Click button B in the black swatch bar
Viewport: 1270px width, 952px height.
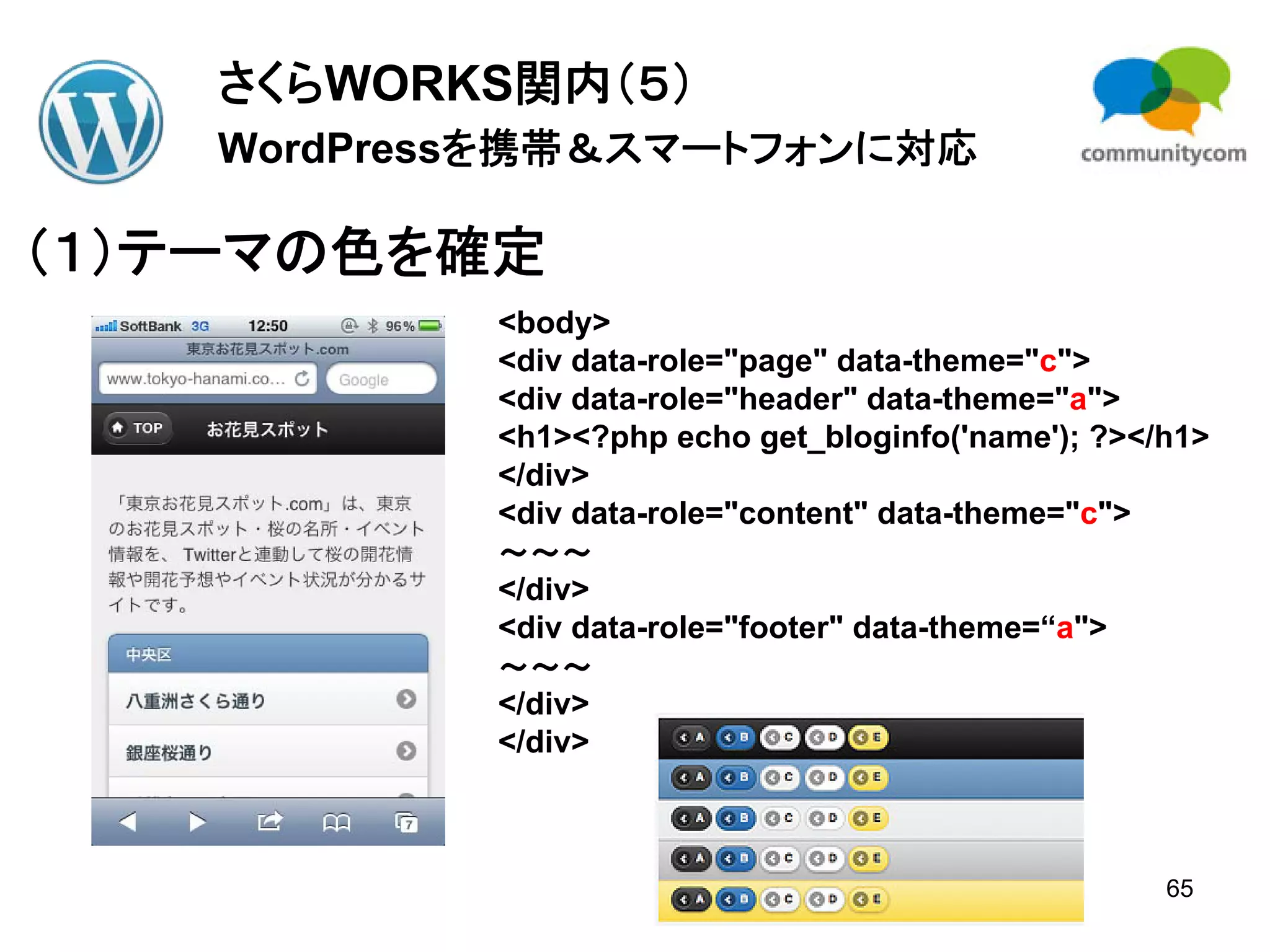[x=736, y=738]
